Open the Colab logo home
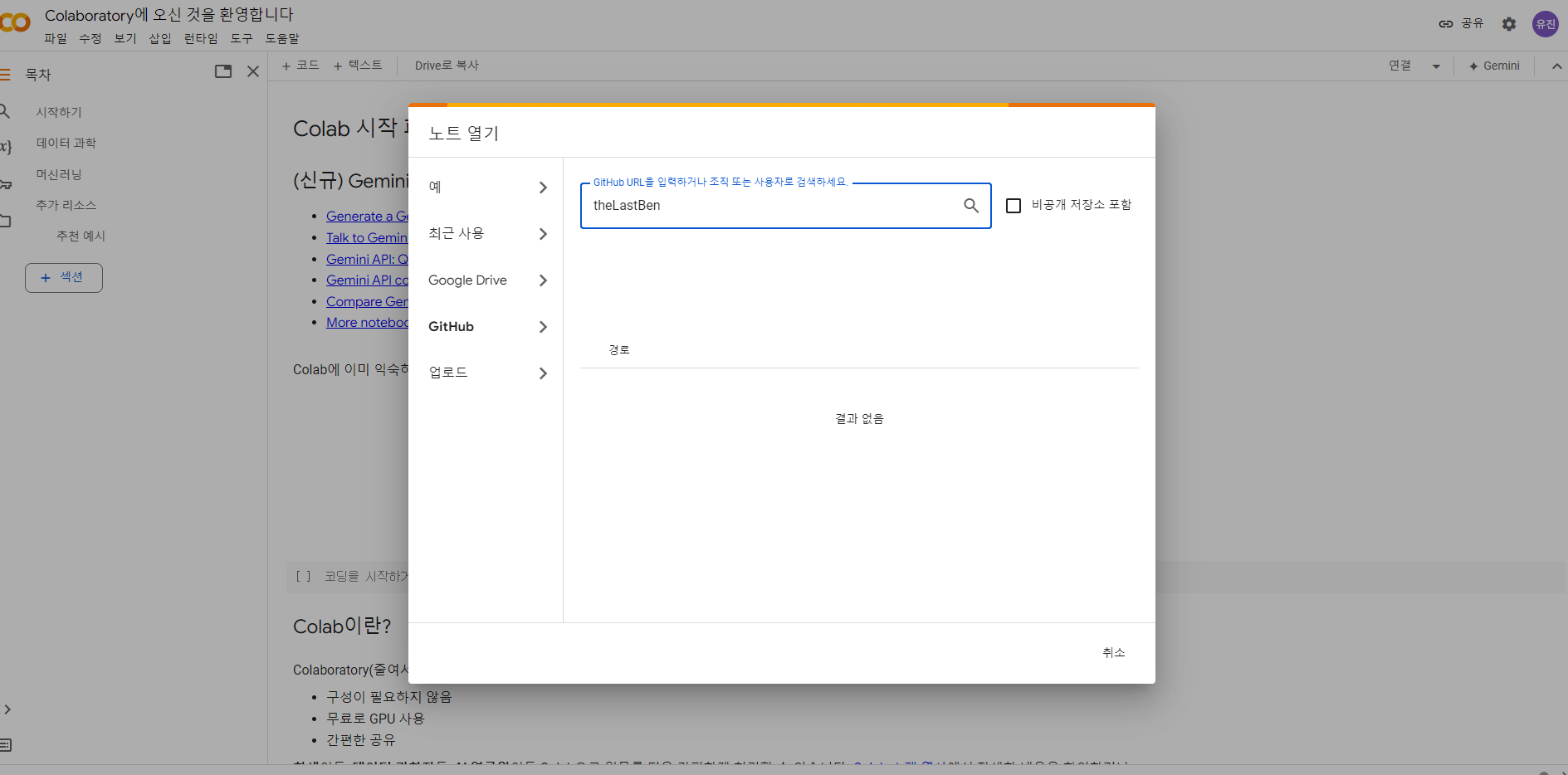This screenshot has height=775, width=1568. click(15, 23)
